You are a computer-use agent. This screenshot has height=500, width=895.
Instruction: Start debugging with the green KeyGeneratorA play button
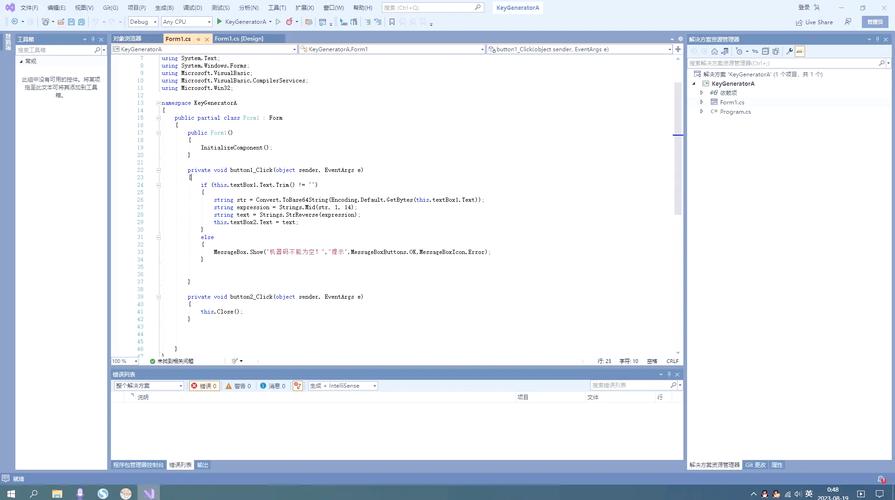[x=219, y=22]
